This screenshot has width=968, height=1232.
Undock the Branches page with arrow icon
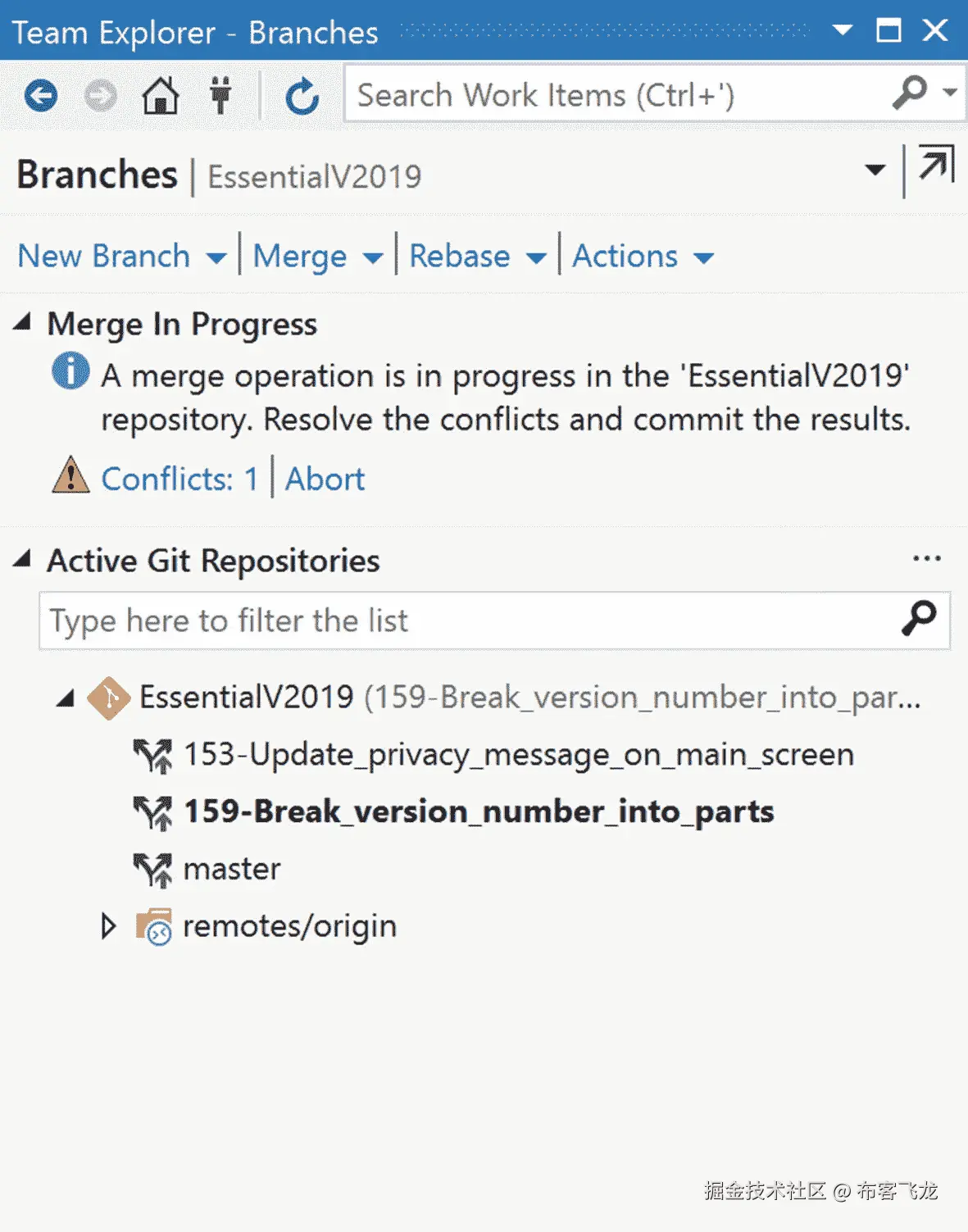coord(936,164)
